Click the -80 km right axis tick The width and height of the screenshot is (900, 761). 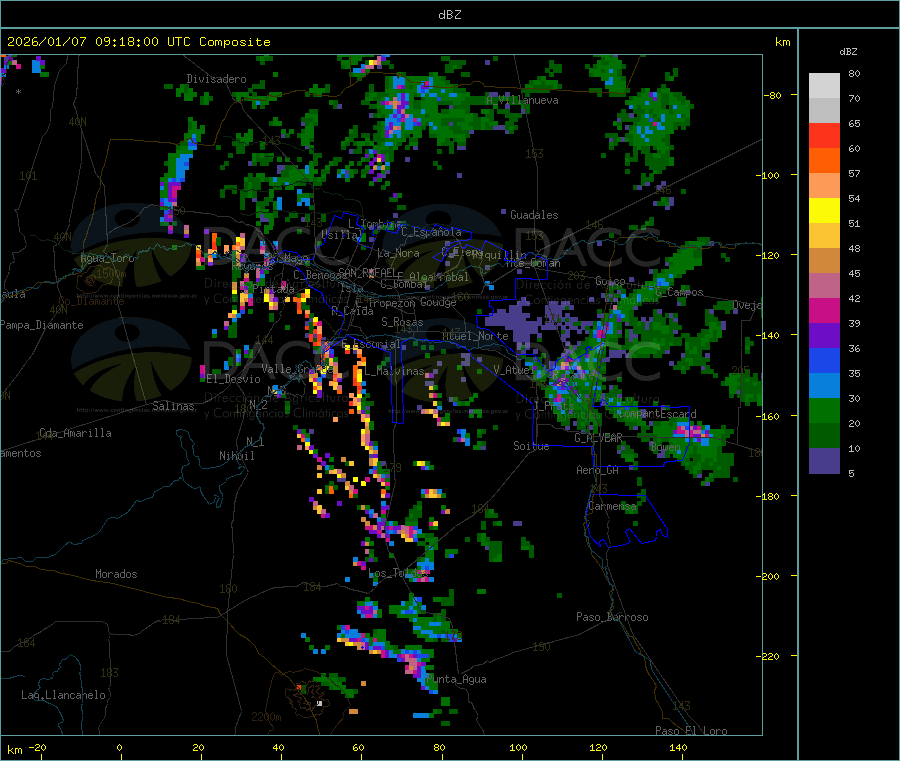(773, 95)
